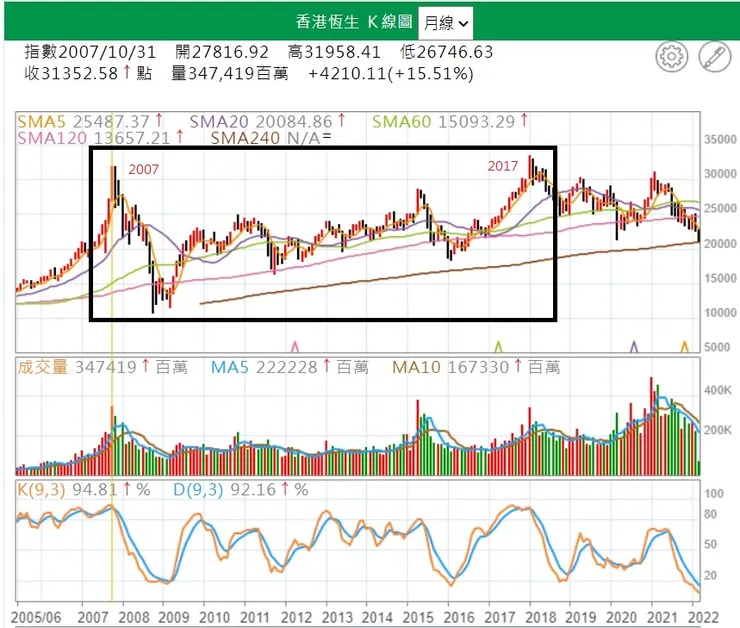The image size is (740, 628).
Task: Select the drawing pen tool icon
Action: (715, 57)
